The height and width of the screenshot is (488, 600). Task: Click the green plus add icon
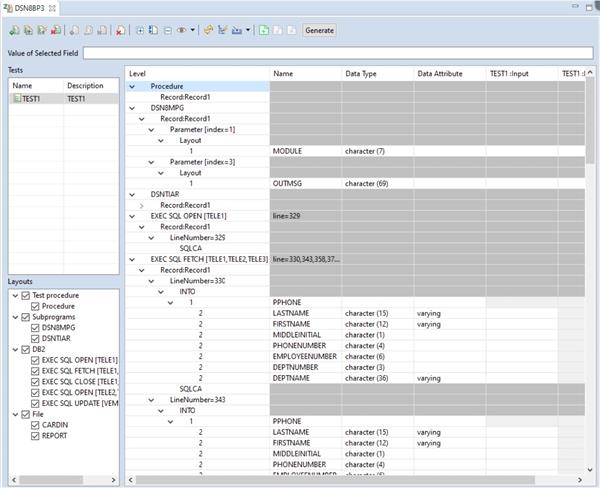[262, 30]
